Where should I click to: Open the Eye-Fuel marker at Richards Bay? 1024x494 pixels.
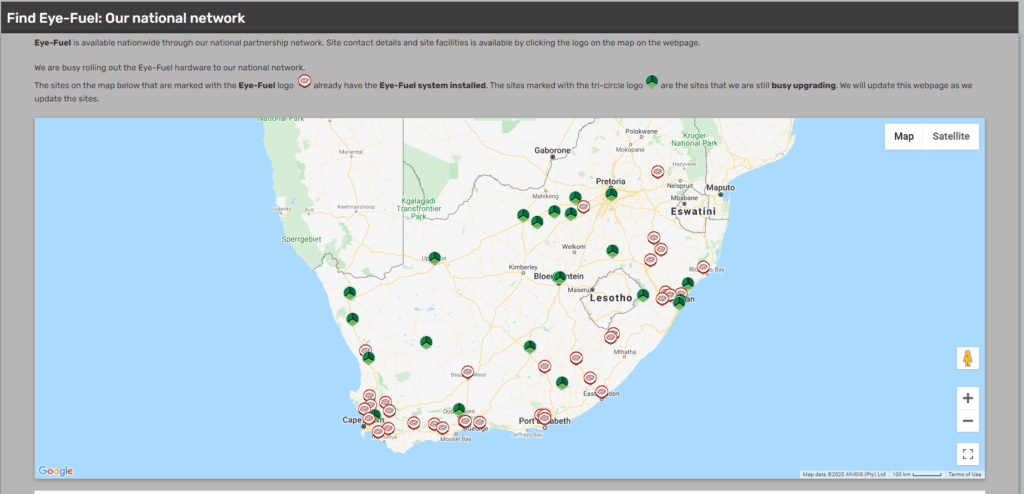tap(703, 267)
